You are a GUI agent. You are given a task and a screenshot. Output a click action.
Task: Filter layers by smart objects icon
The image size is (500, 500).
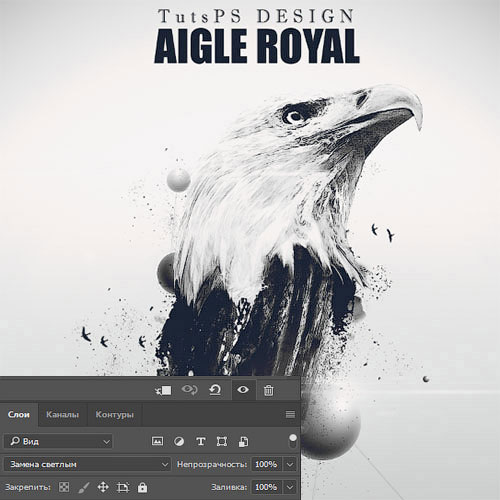point(243,442)
